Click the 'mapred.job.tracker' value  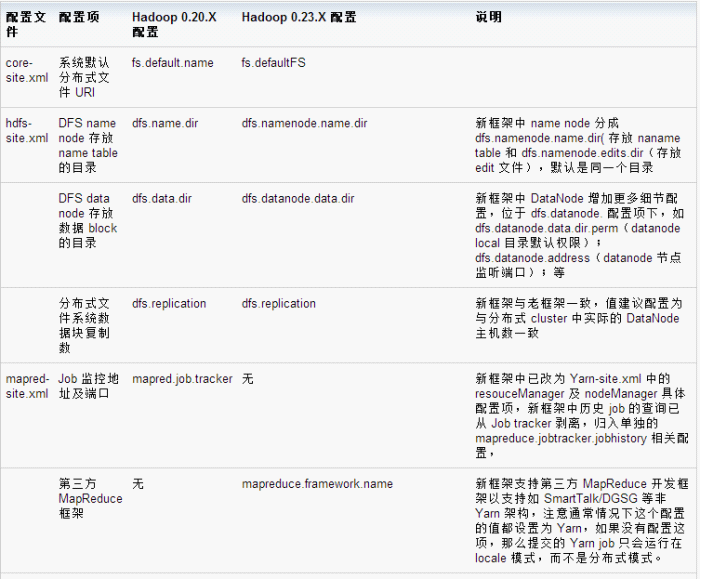click(182, 379)
